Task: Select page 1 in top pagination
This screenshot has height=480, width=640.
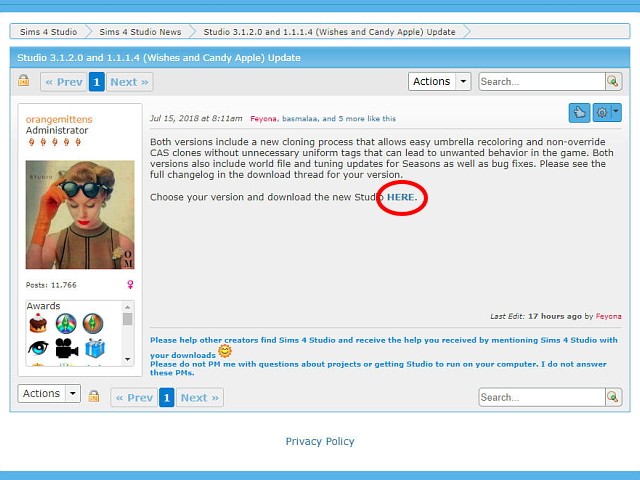Action: tap(97, 82)
